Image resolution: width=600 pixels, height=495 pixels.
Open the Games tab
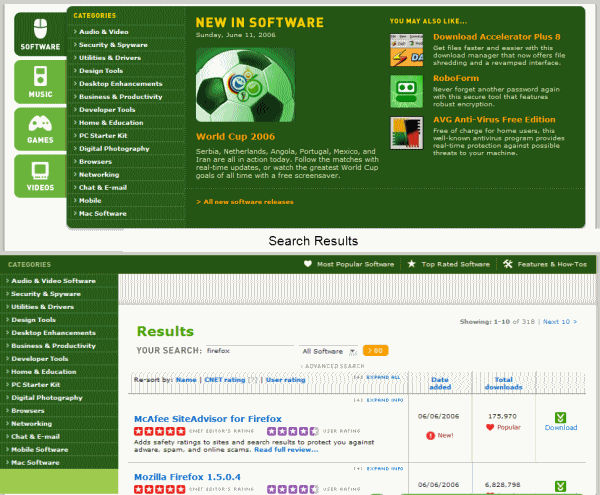pos(41,129)
